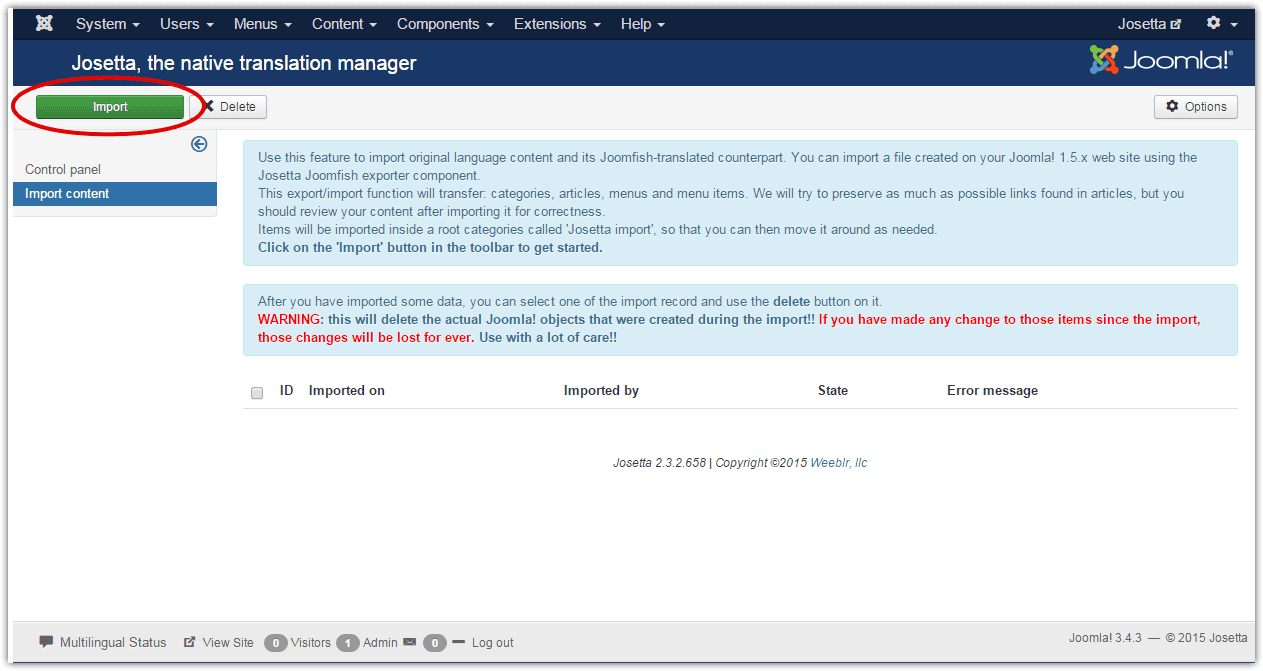Click the Joomla icon in the top menu bar

pos(44,23)
